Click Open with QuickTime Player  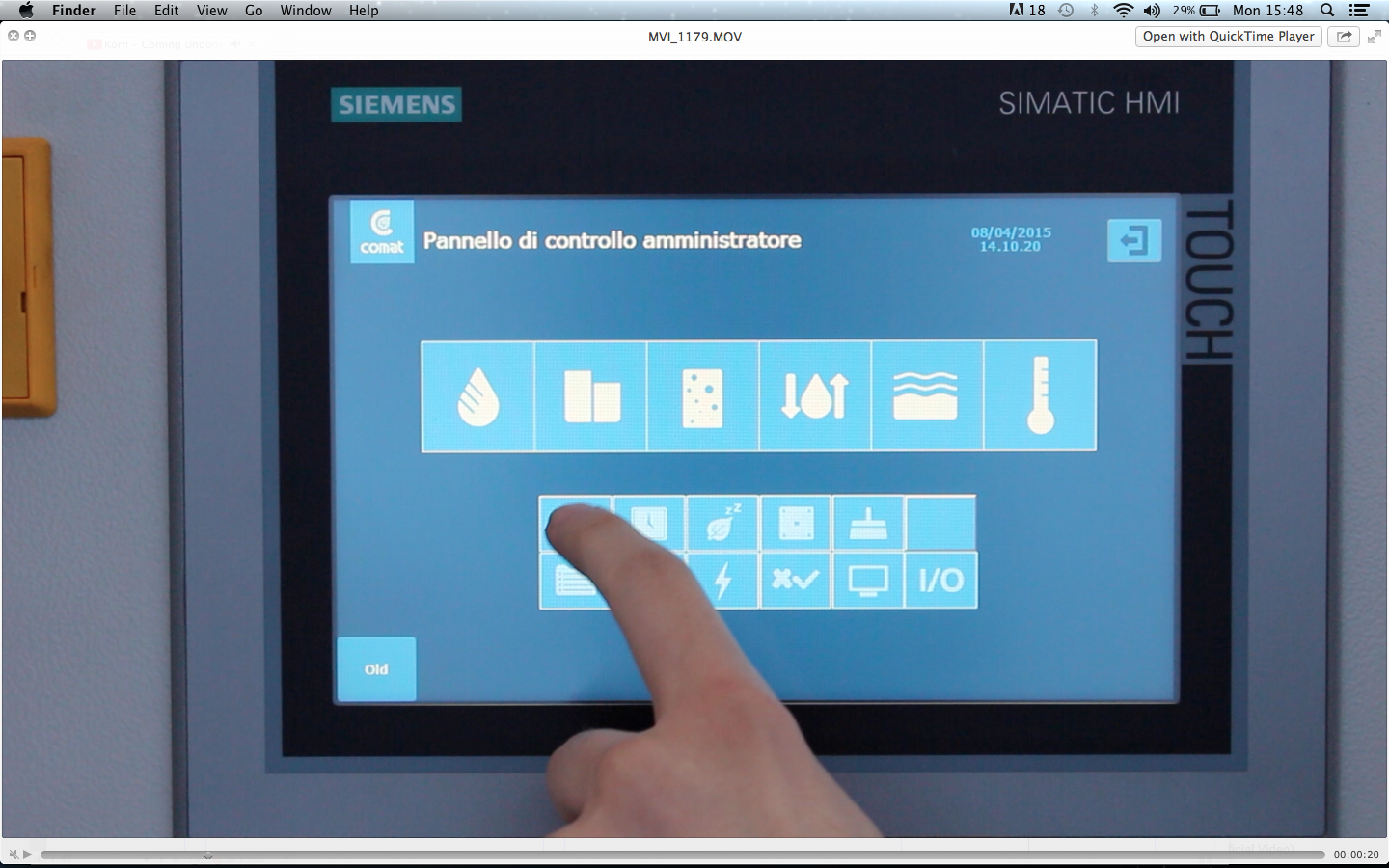[1227, 36]
